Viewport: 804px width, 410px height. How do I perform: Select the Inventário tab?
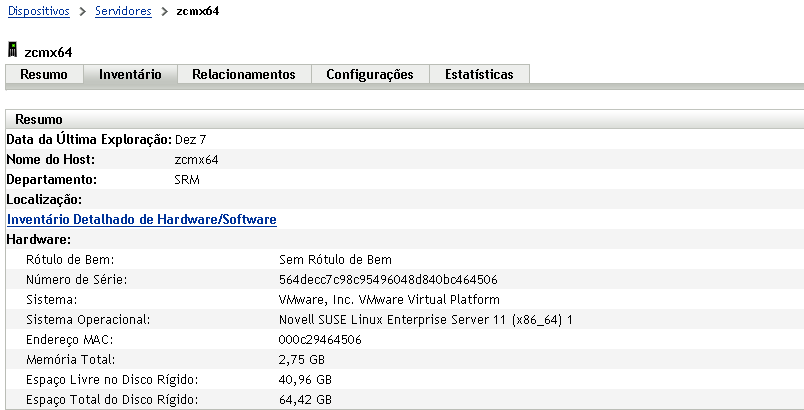point(130,74)
